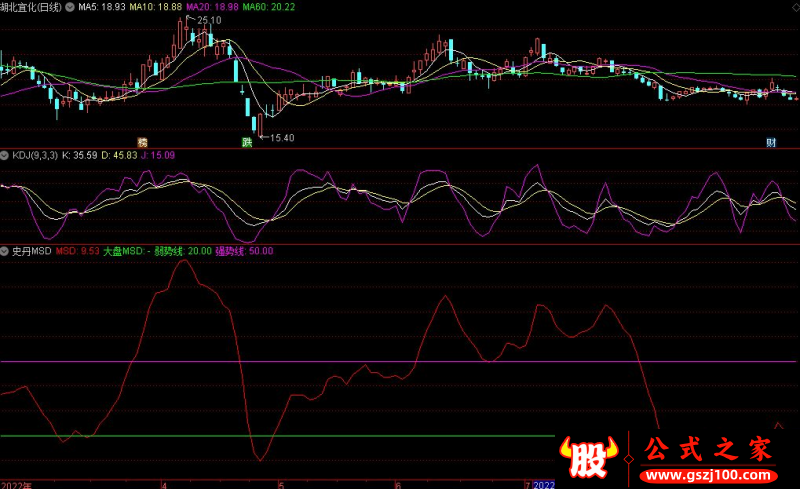Click the 25.10 high price label
This screenshot has height=489, width=800.
[210, 21]
